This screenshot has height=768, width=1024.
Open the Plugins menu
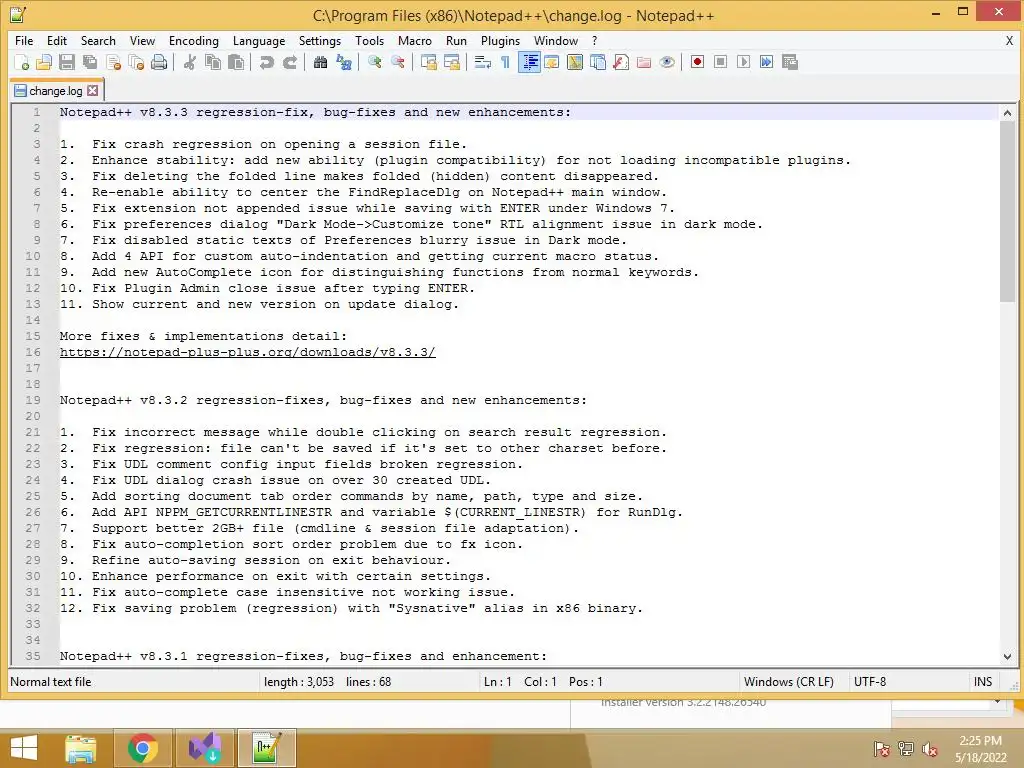pyautogui.click(x=500, y=40)
